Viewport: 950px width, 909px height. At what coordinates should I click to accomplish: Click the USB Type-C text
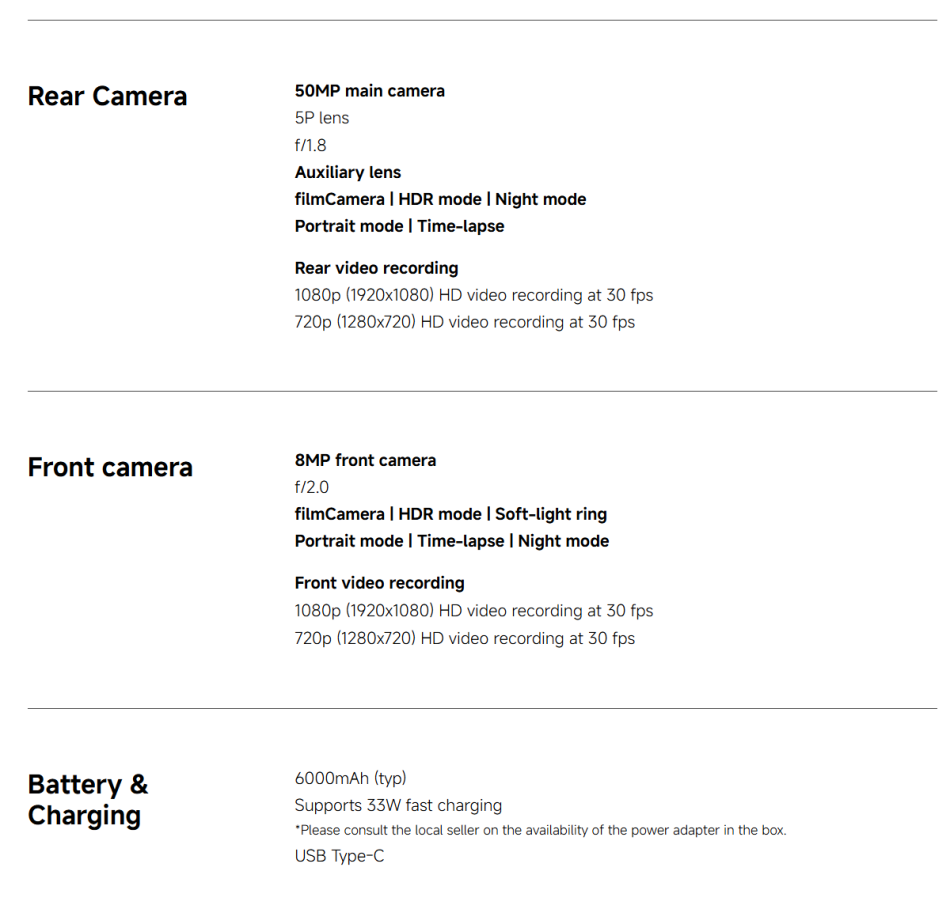(339, 856)
